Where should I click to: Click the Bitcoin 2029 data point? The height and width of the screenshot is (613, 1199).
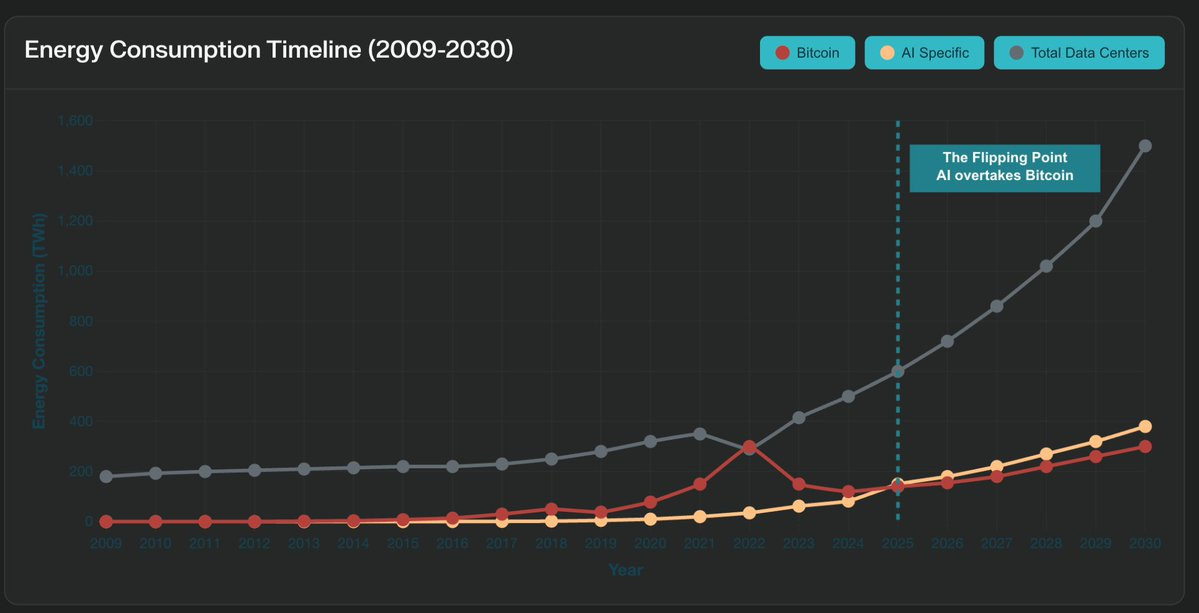pos(1095,456)
